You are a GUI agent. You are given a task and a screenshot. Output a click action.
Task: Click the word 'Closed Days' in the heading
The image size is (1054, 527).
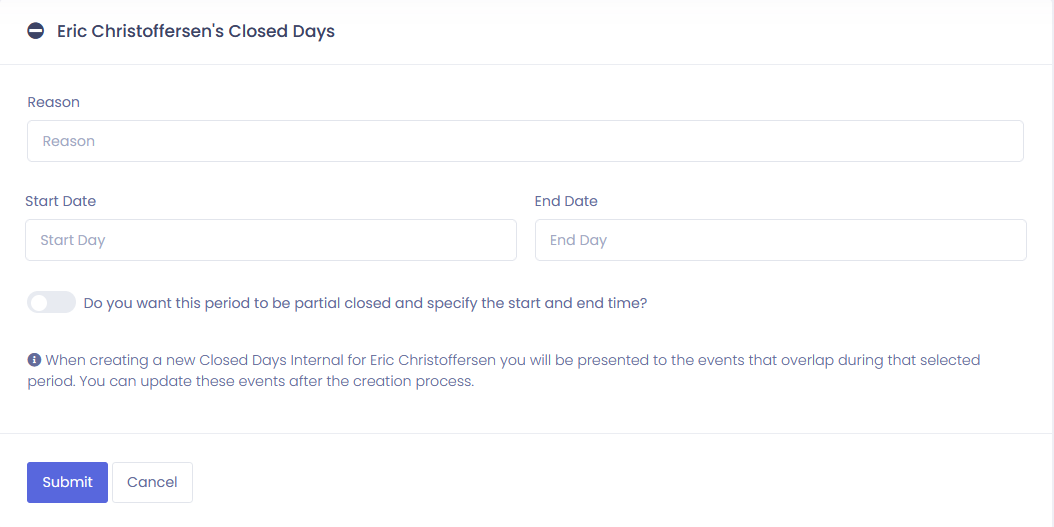click(282, 32)
